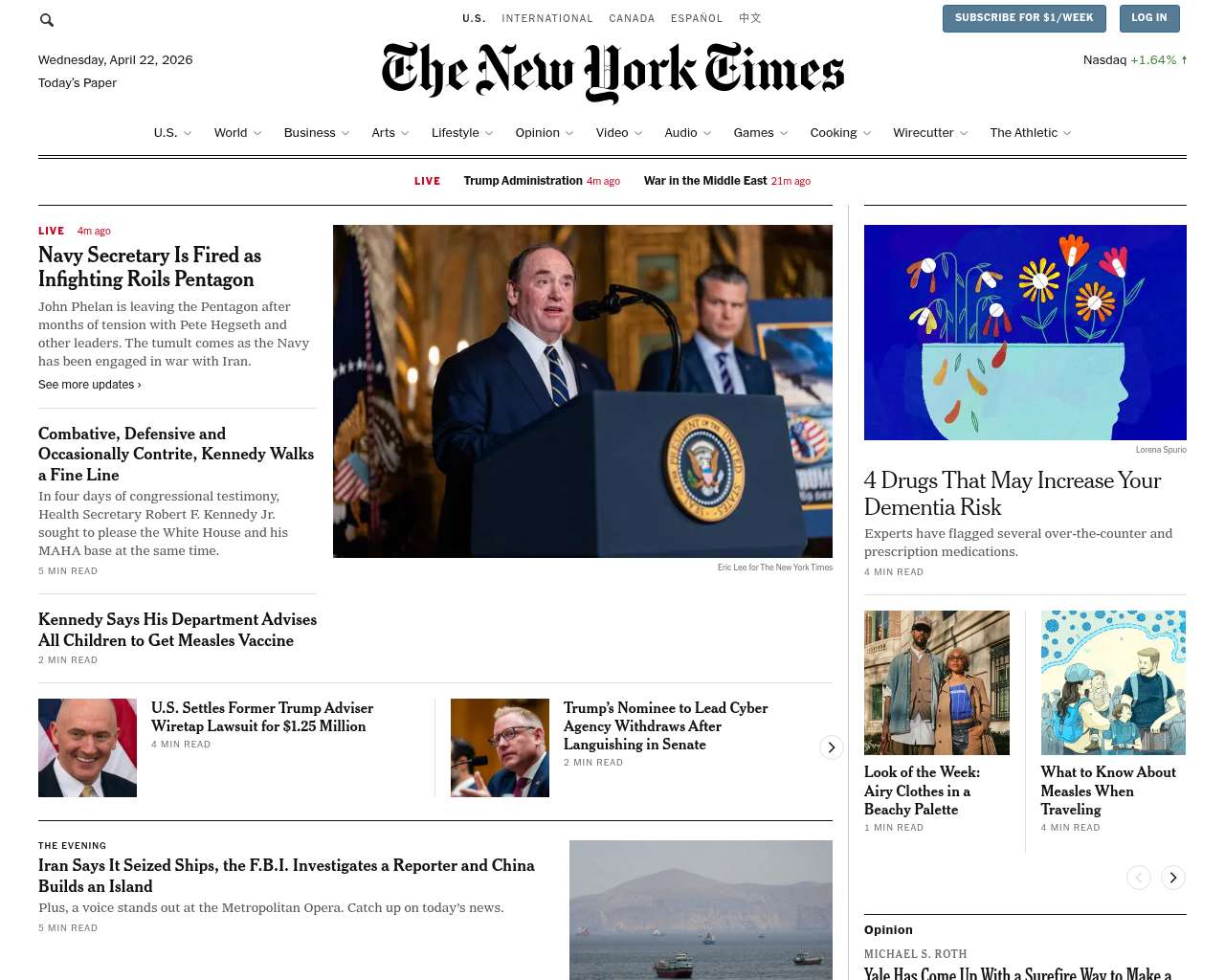Open the World section menu
This screenshot has width=1225, height=980.
tap(231, 133)
